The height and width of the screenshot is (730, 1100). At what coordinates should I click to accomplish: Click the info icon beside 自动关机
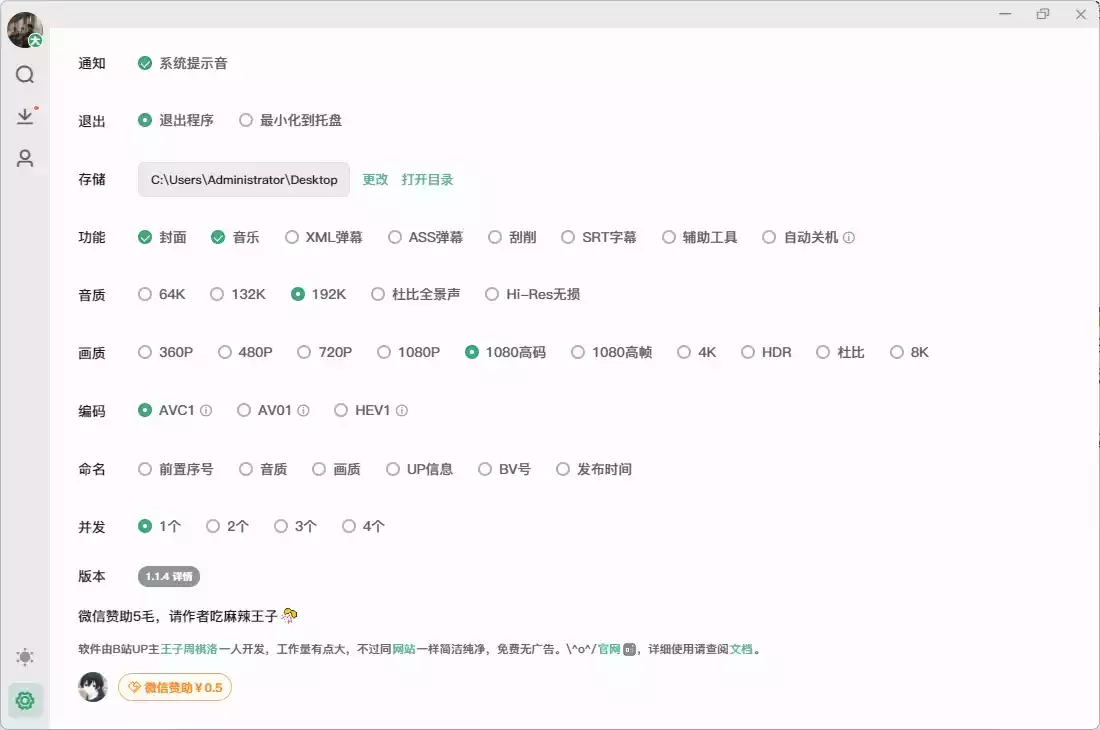point(849,236)
